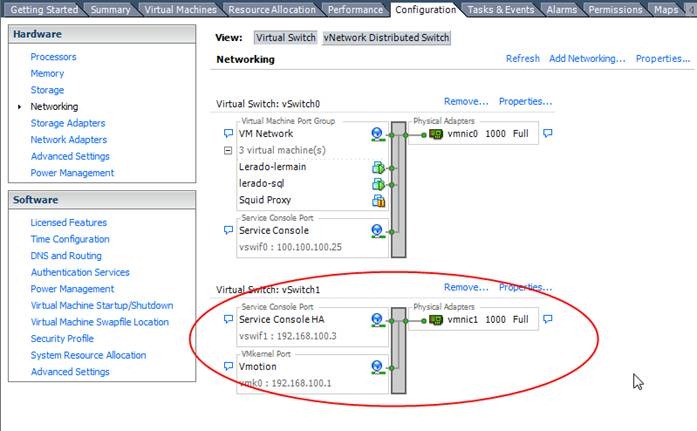The width and height of the screenshot is (697, 431).
Task: Select the lerado-sql virtual machine name
Action: click(261, 184)
